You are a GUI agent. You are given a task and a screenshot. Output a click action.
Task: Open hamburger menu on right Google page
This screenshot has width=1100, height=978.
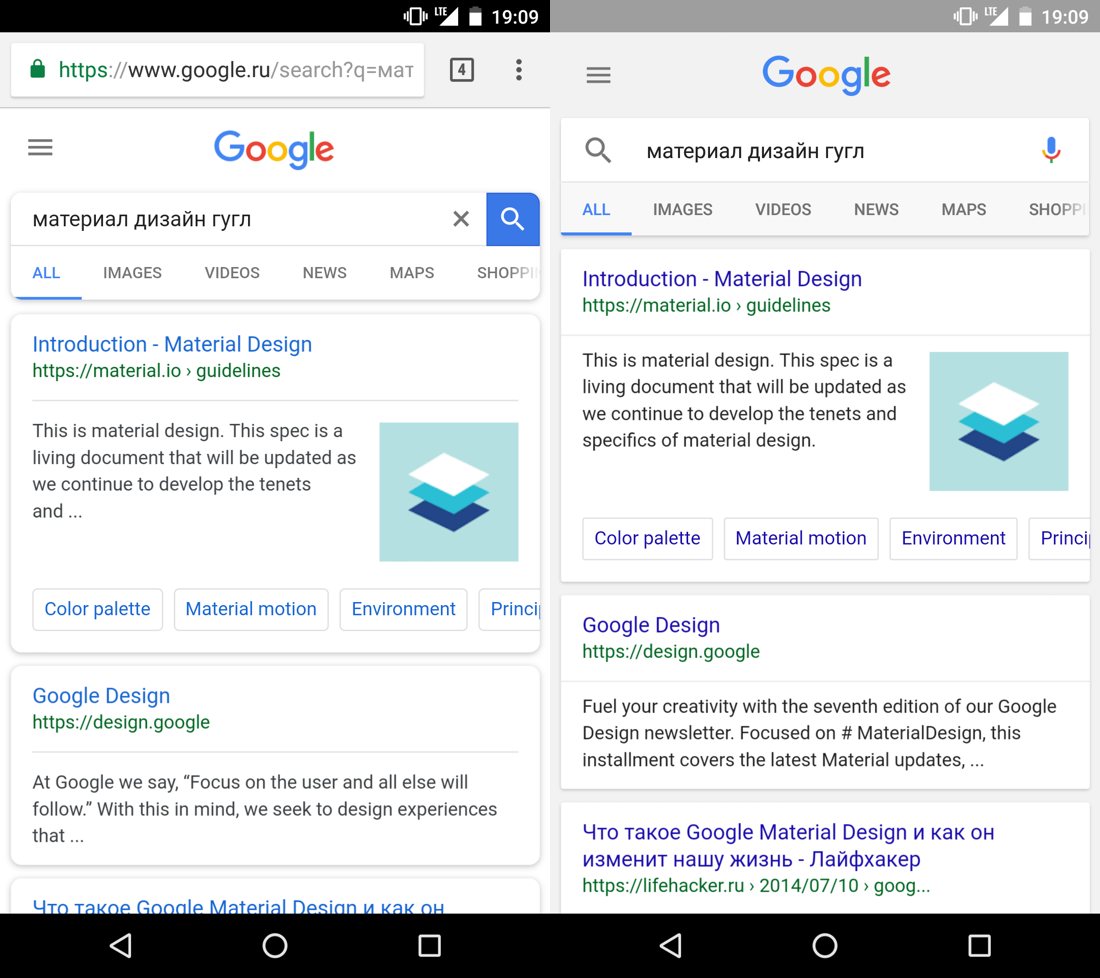tap(598, 74)
